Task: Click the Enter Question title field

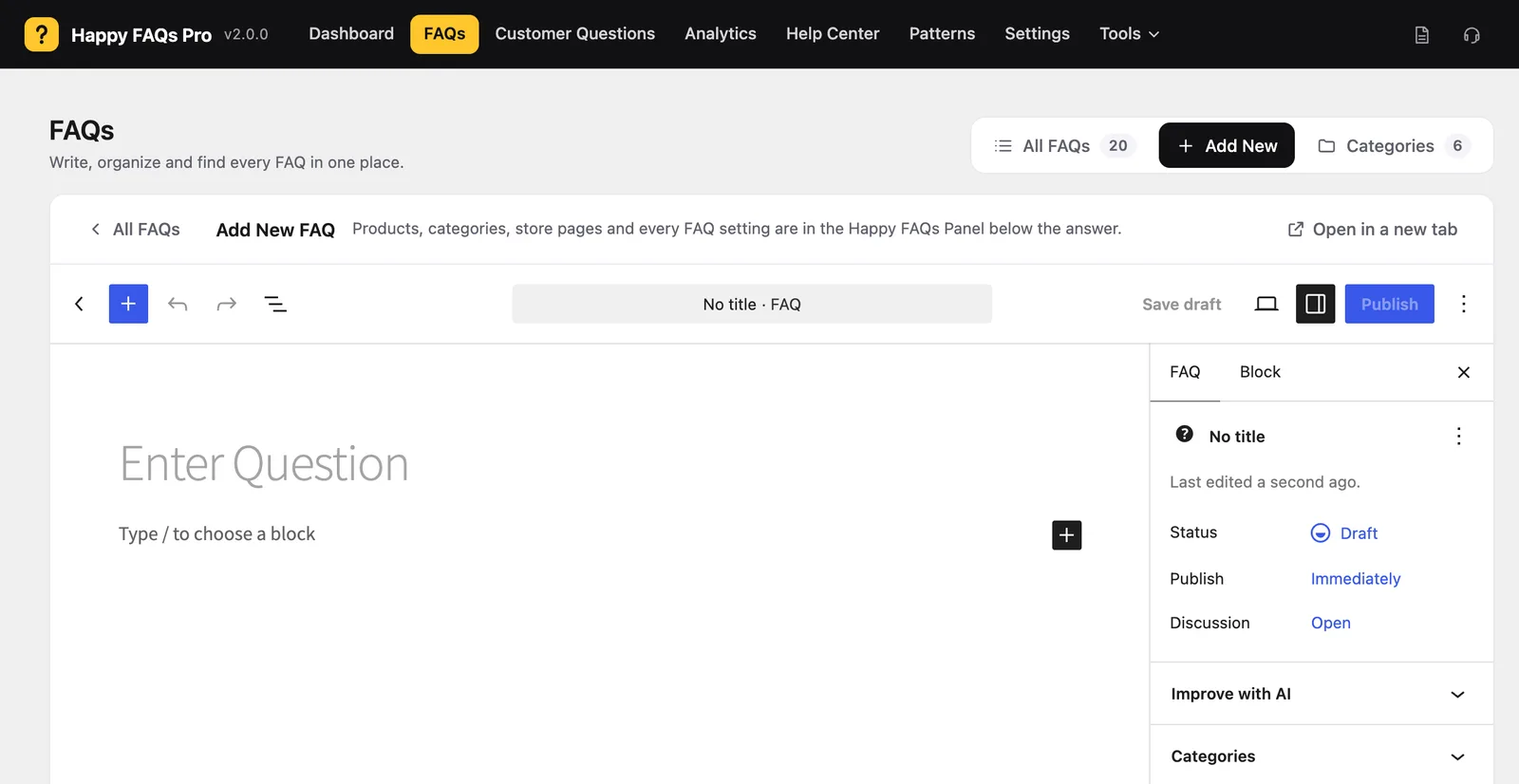Action: [x=598, y=464]
